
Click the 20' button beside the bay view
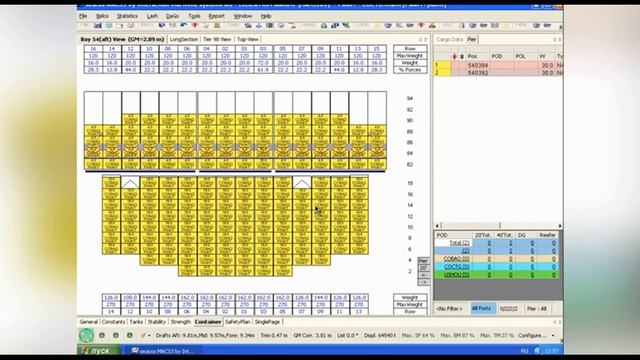click(x=423, y=268)
